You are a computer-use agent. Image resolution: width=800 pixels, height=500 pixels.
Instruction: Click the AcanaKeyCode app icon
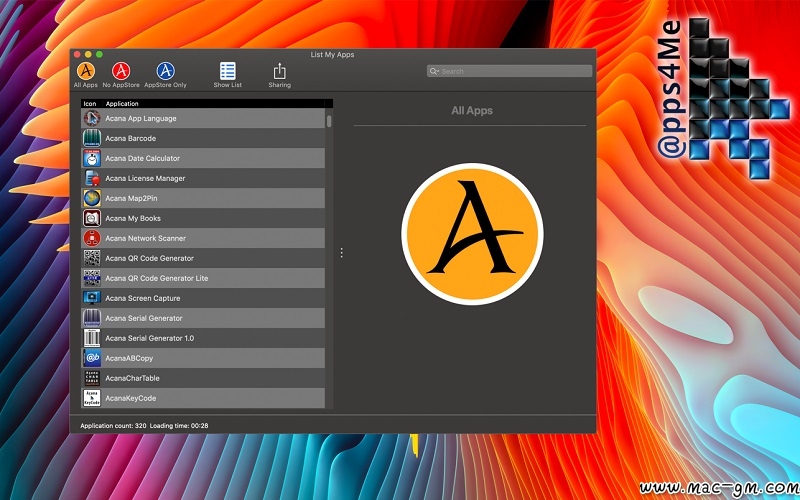pos(92,398)
